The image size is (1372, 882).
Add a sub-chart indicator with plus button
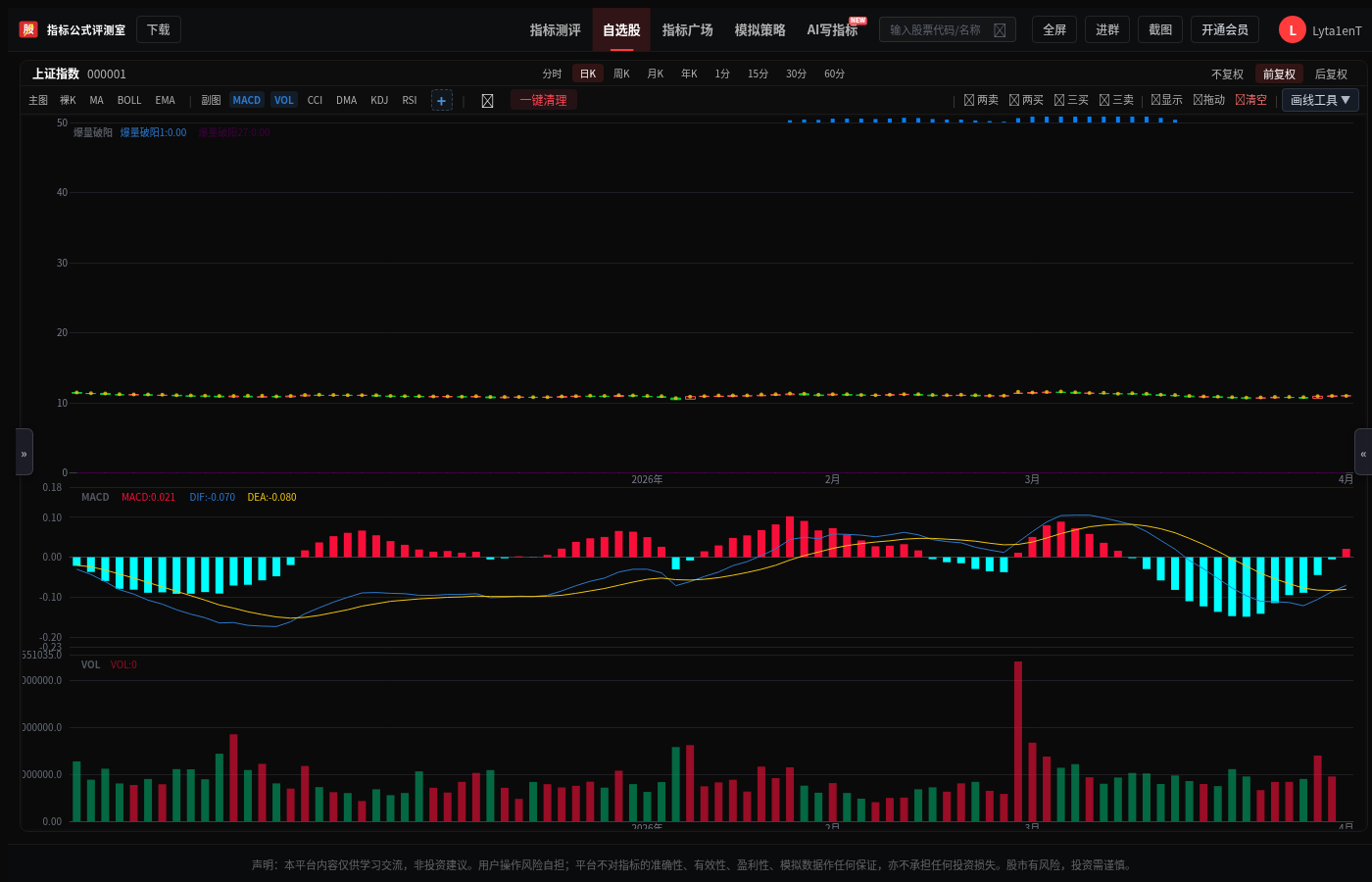click(x=442, y=100)
